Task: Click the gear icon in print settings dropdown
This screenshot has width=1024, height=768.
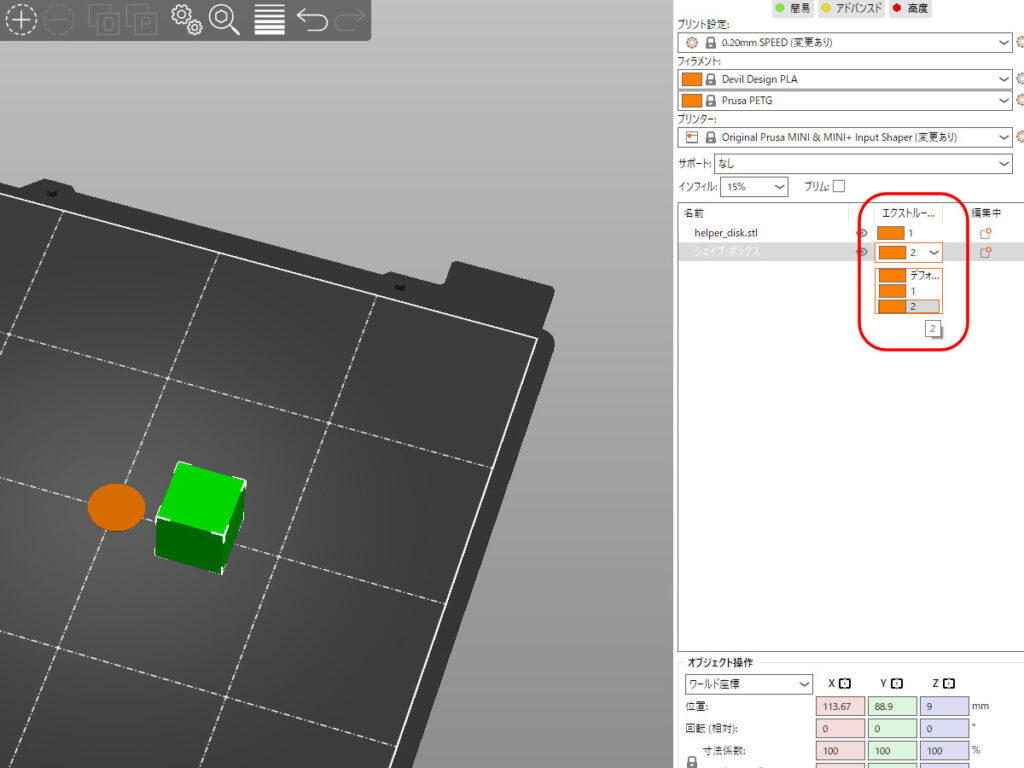Action: point(692,42)
